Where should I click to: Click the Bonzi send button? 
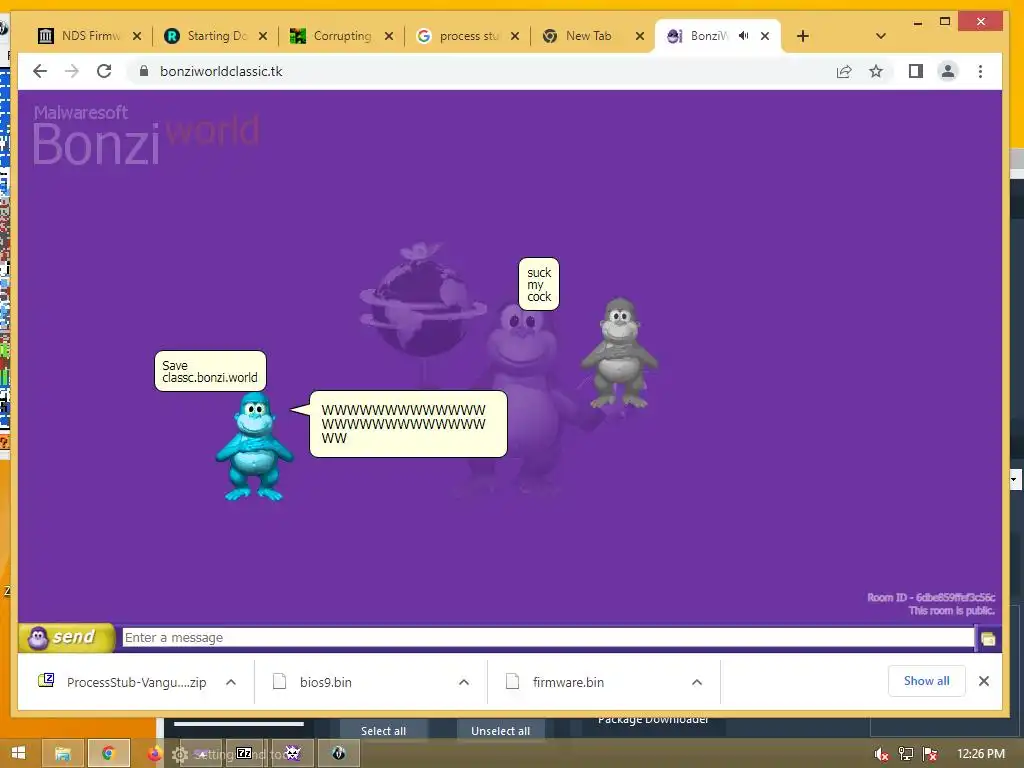tap(67, 637)
